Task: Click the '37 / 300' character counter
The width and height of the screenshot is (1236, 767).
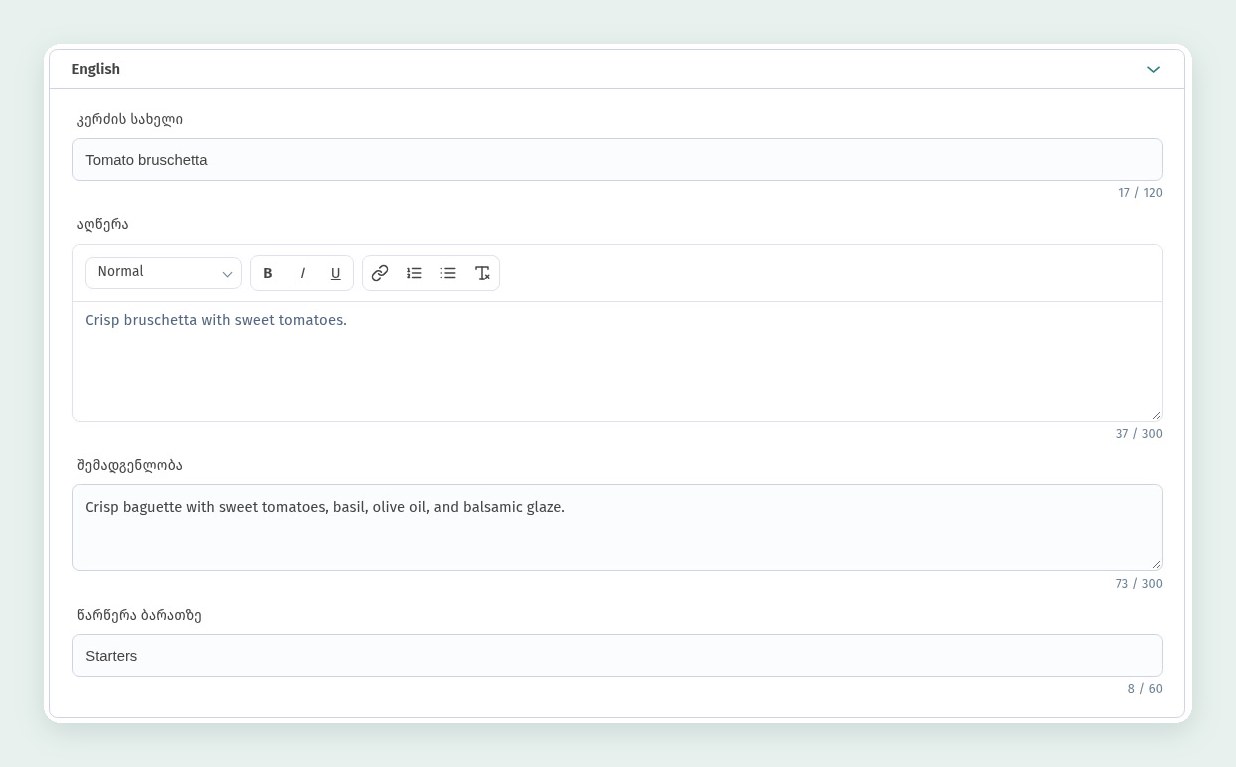Action: click(1139, 434)
